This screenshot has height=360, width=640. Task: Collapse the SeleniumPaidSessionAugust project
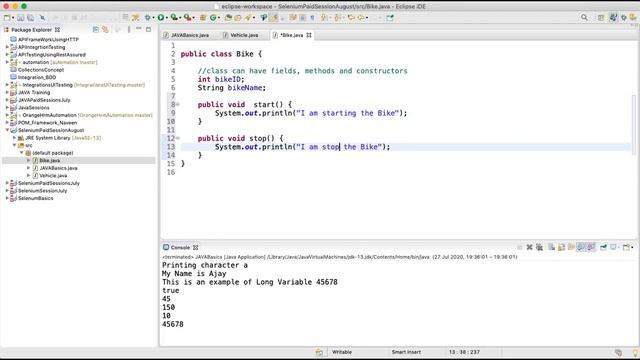7,130
